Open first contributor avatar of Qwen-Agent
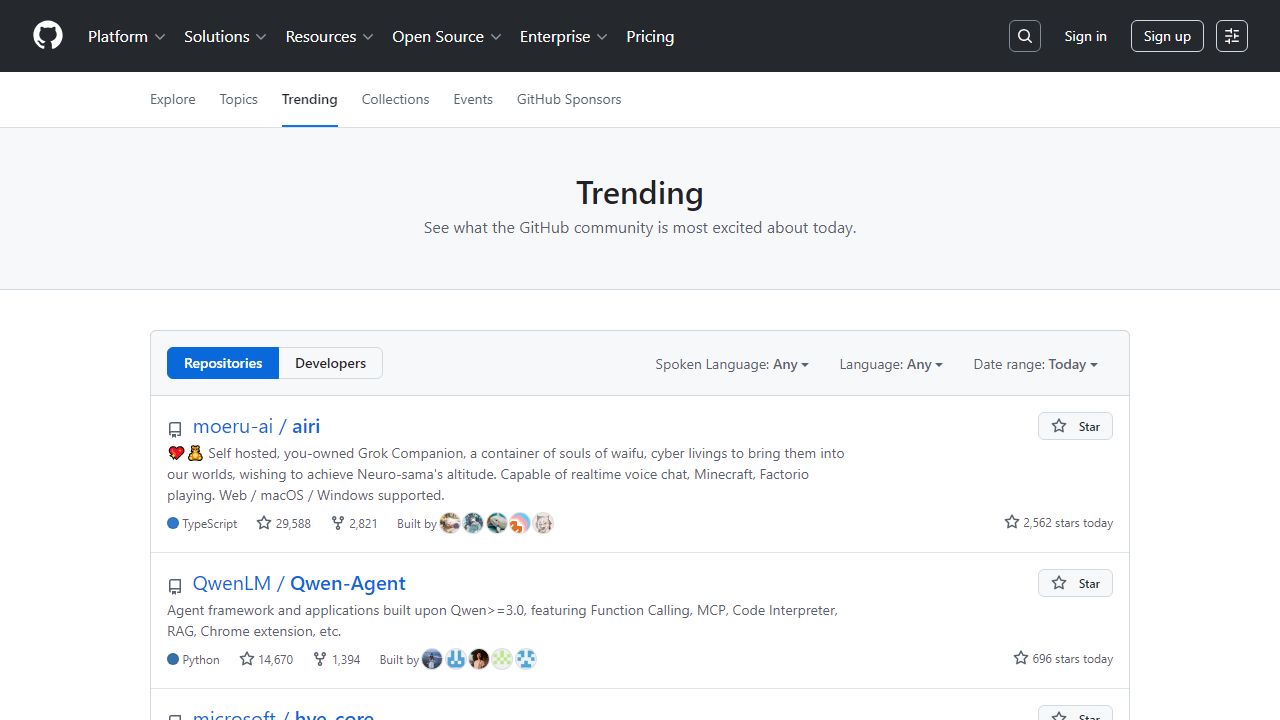The height and width of the screenshot is (720, 1280). 432,659
